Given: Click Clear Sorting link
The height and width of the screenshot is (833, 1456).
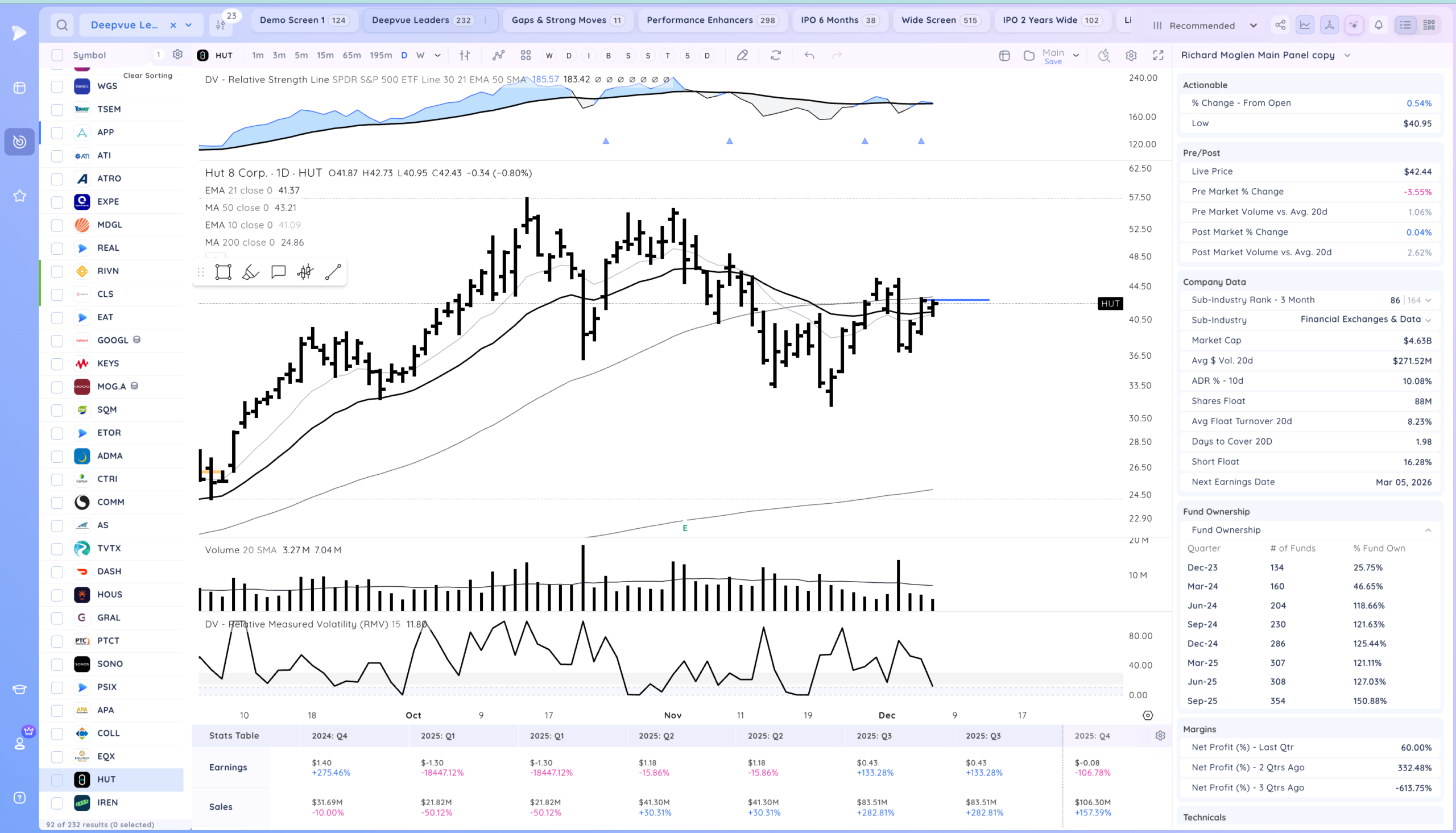Looking at the screenshot, I should (148, 76).
